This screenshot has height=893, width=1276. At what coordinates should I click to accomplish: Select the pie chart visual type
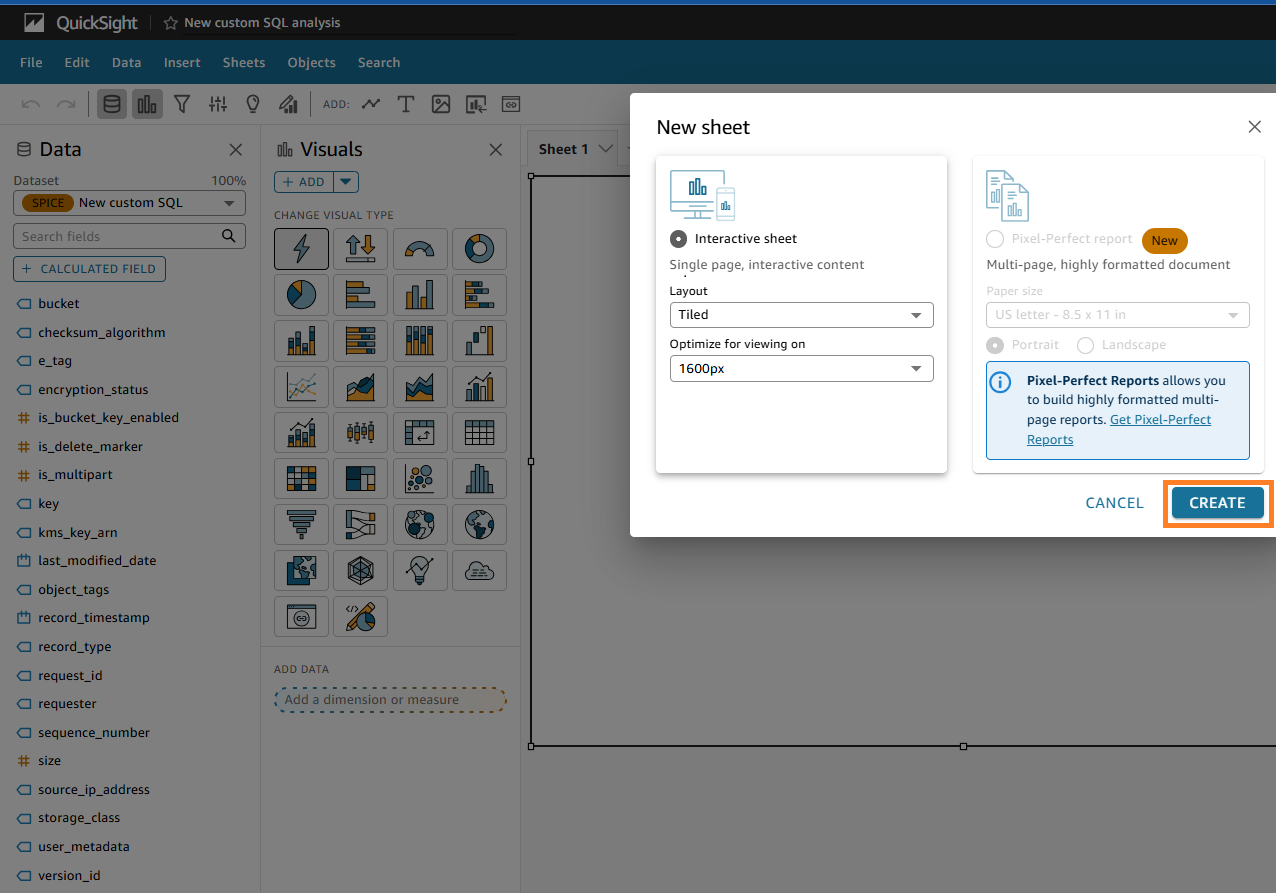point(301,294)
